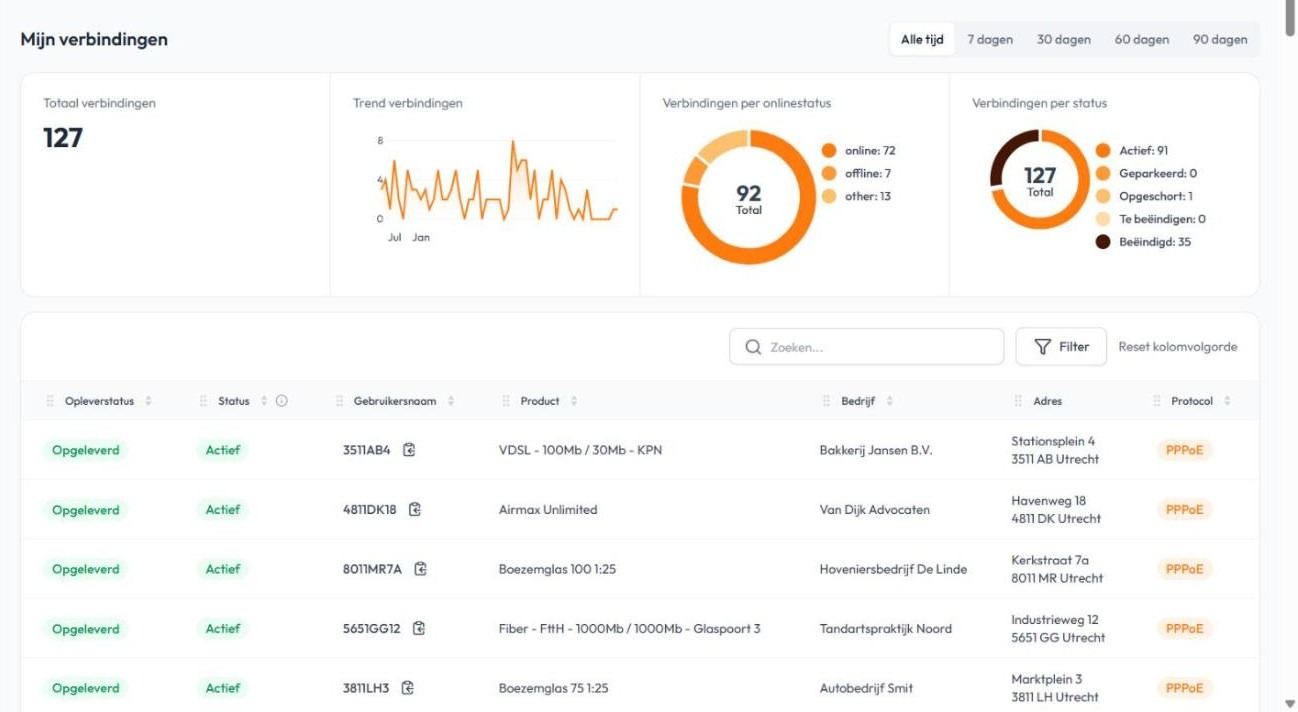The image size is (1298, 712).
Task: Click the drag handle of Gebruikersnaam column
Action: [339, 401]
